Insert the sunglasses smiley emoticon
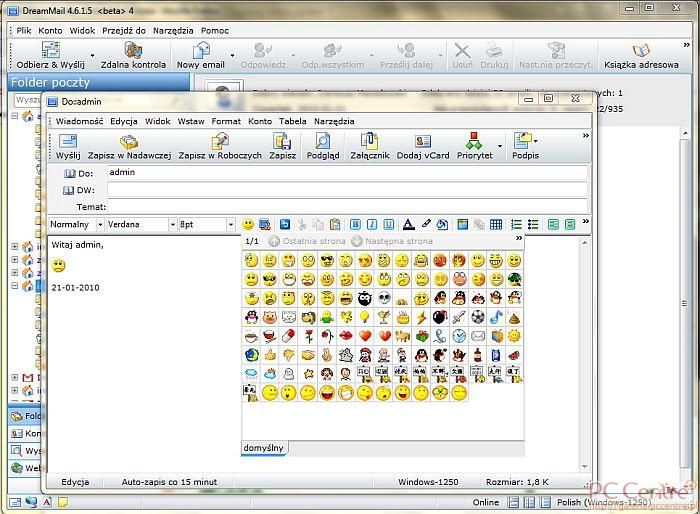Screen dimensions: 700x514 click(327, 260)
